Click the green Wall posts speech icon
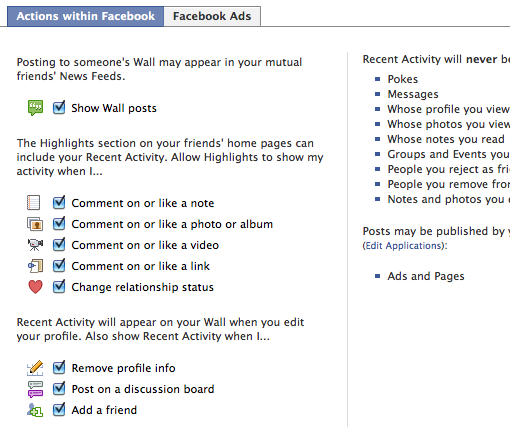510x427 pixels. point(35,108)
